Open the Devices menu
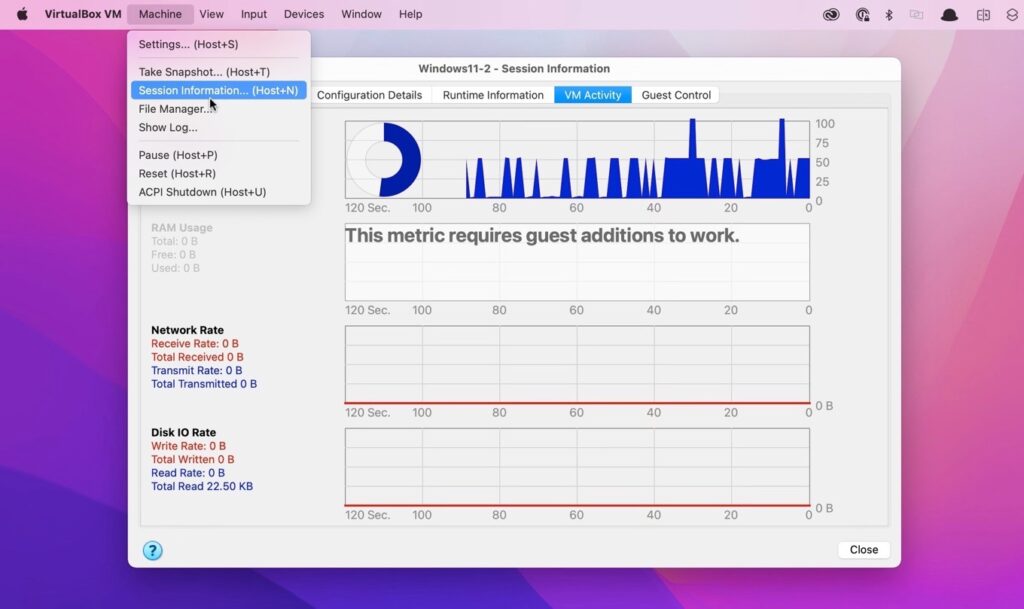The height and width of the screenshot is (609, 1024). 304,14
